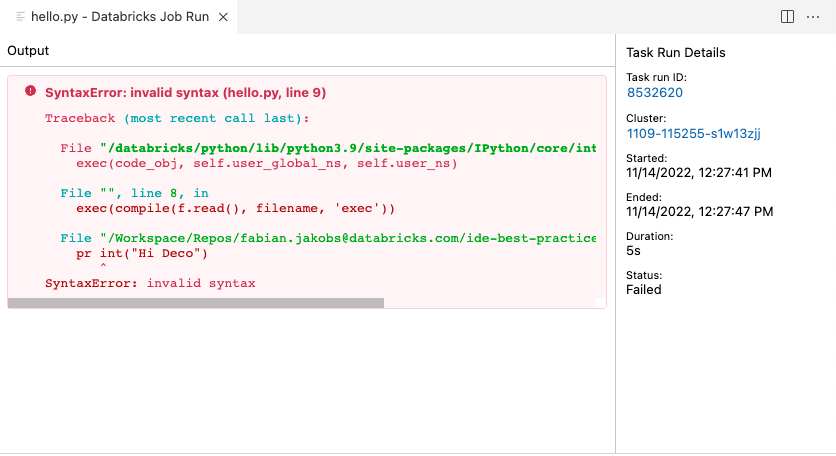Click the Status: label
The image size is (836, 456).
(644, 275)
